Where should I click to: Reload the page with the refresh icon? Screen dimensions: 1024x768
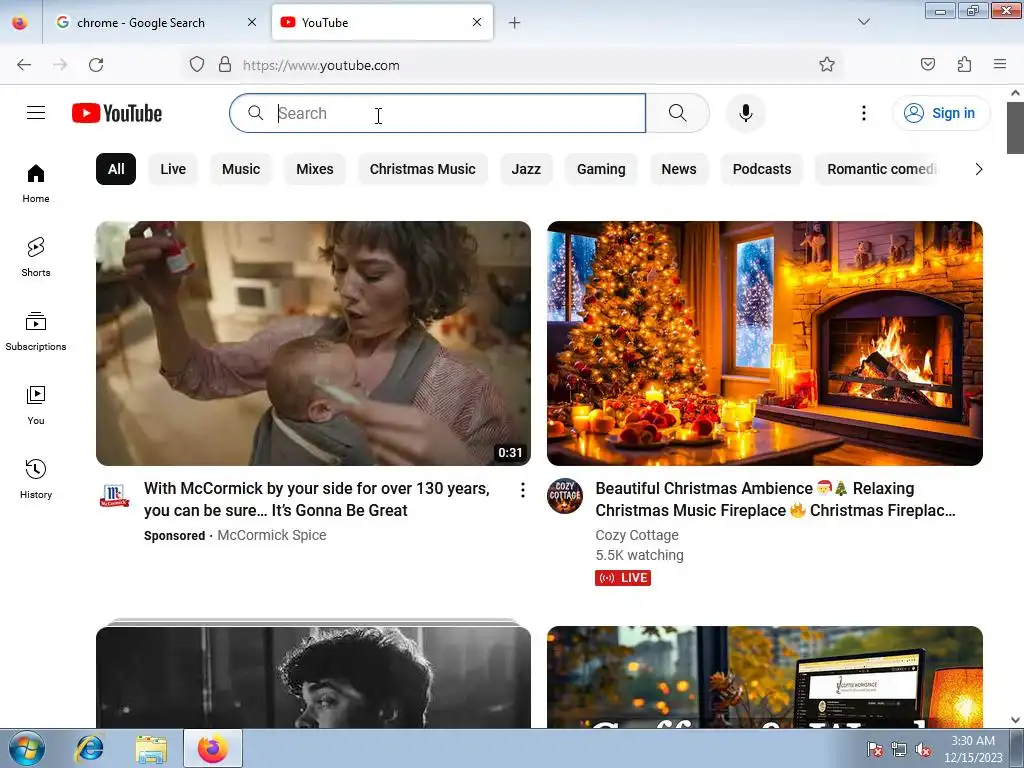[x=96, y=65]
